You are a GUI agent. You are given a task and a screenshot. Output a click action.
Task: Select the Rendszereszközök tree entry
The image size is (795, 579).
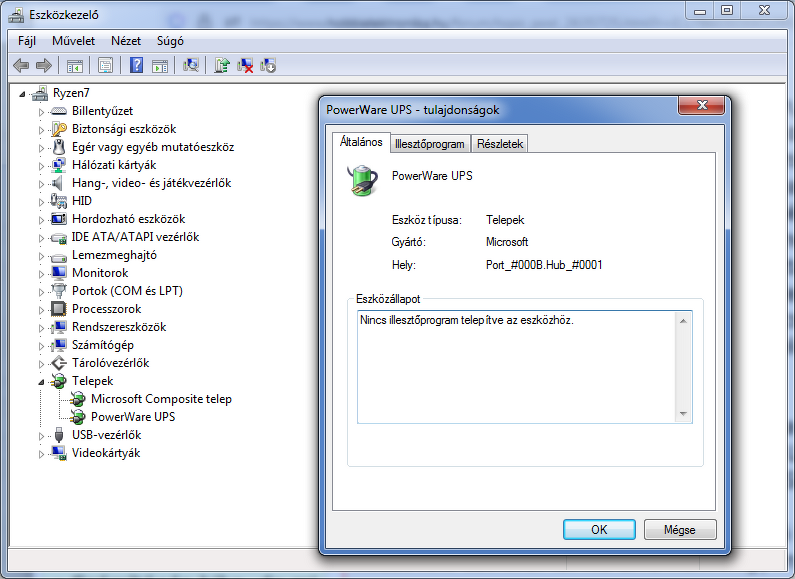119,327
